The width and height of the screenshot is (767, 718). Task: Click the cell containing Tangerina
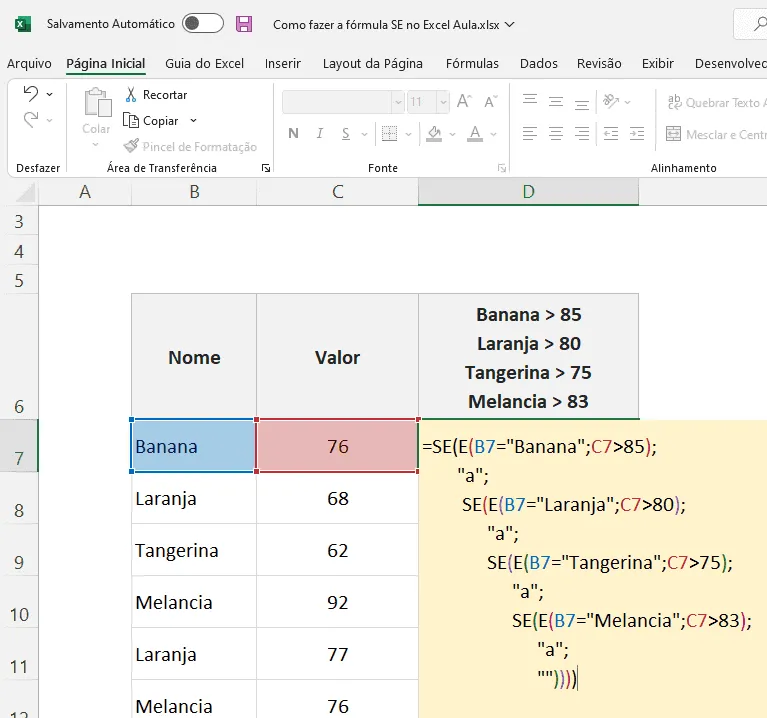(x=194, y=550)
